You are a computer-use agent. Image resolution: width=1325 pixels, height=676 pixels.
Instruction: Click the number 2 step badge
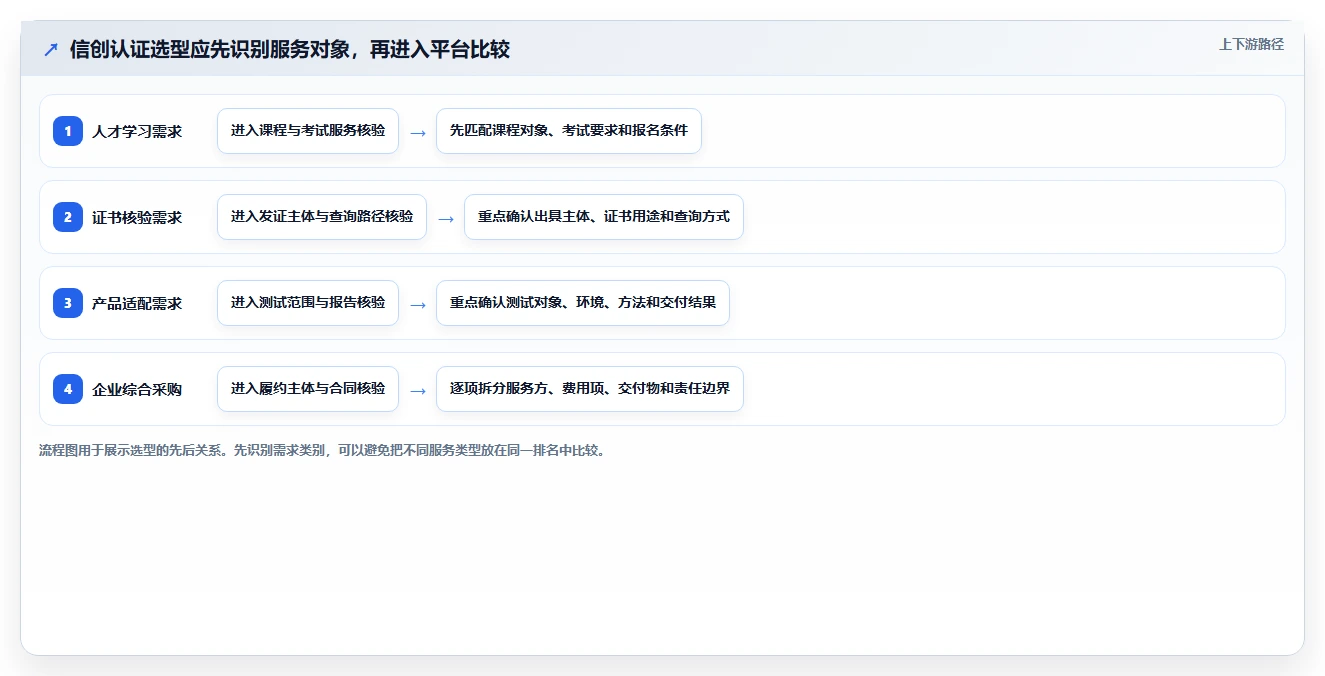68,217
